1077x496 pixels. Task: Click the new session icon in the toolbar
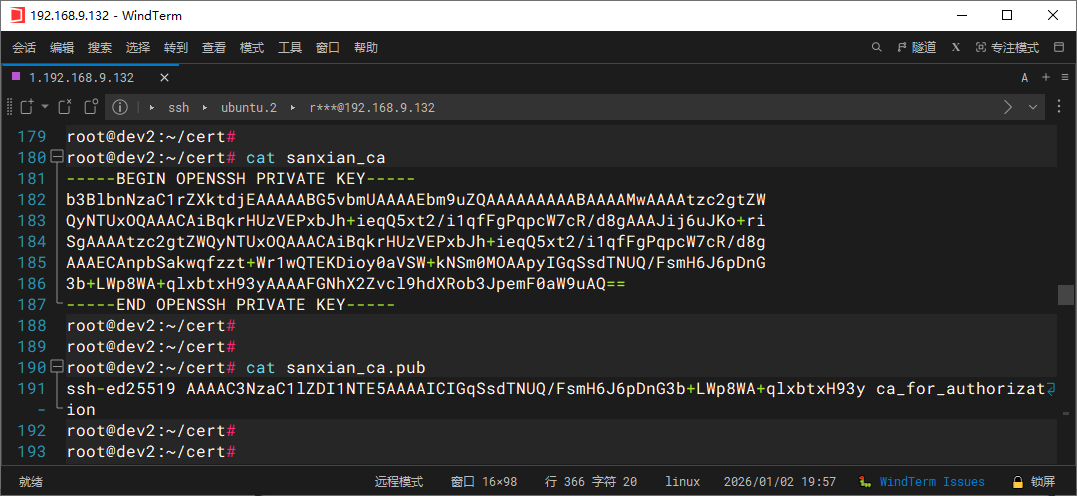coord(25,107)
